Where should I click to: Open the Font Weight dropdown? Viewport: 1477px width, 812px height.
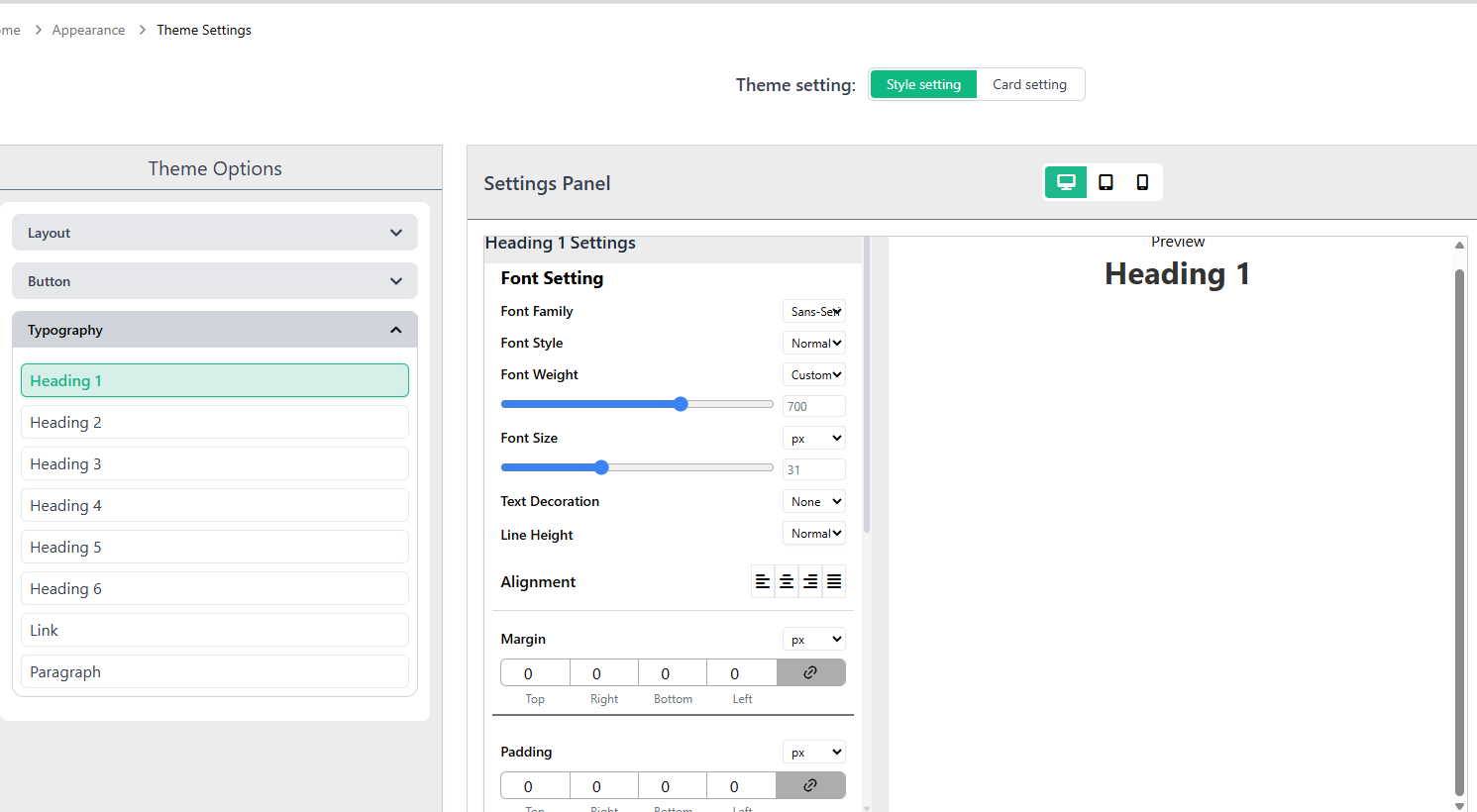click(814, 374)
